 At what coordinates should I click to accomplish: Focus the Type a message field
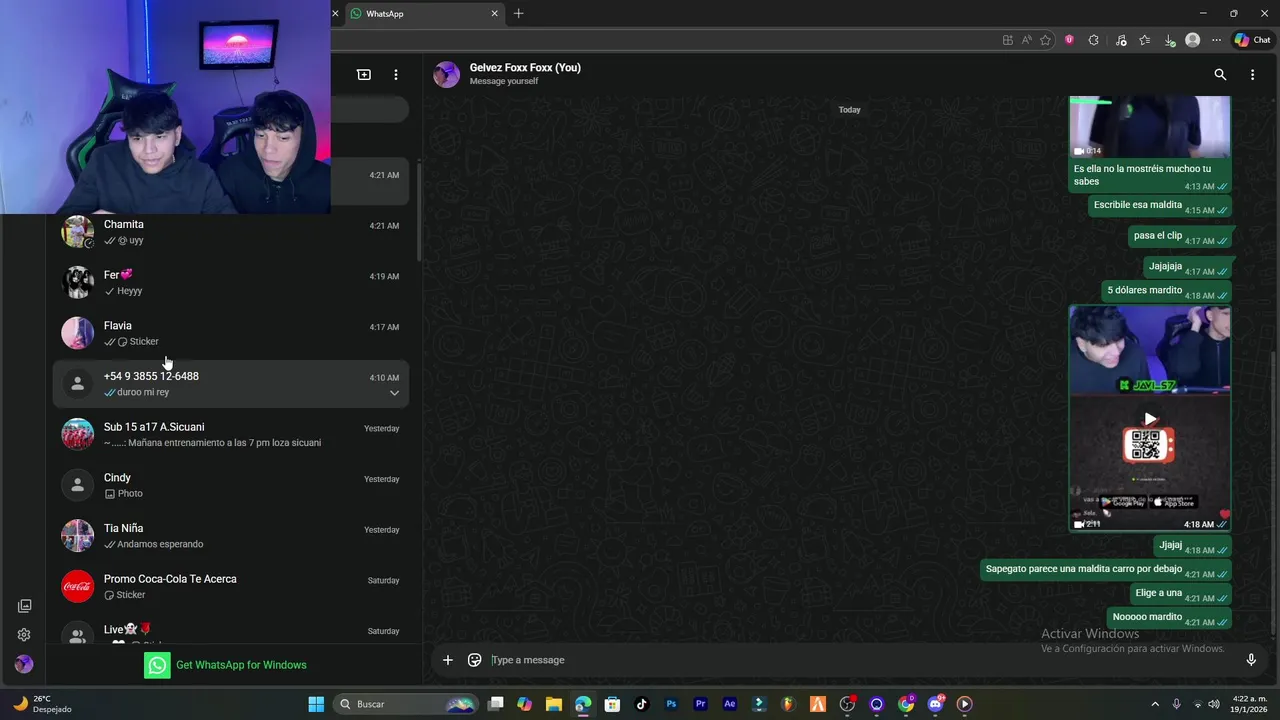coord(860,660)
